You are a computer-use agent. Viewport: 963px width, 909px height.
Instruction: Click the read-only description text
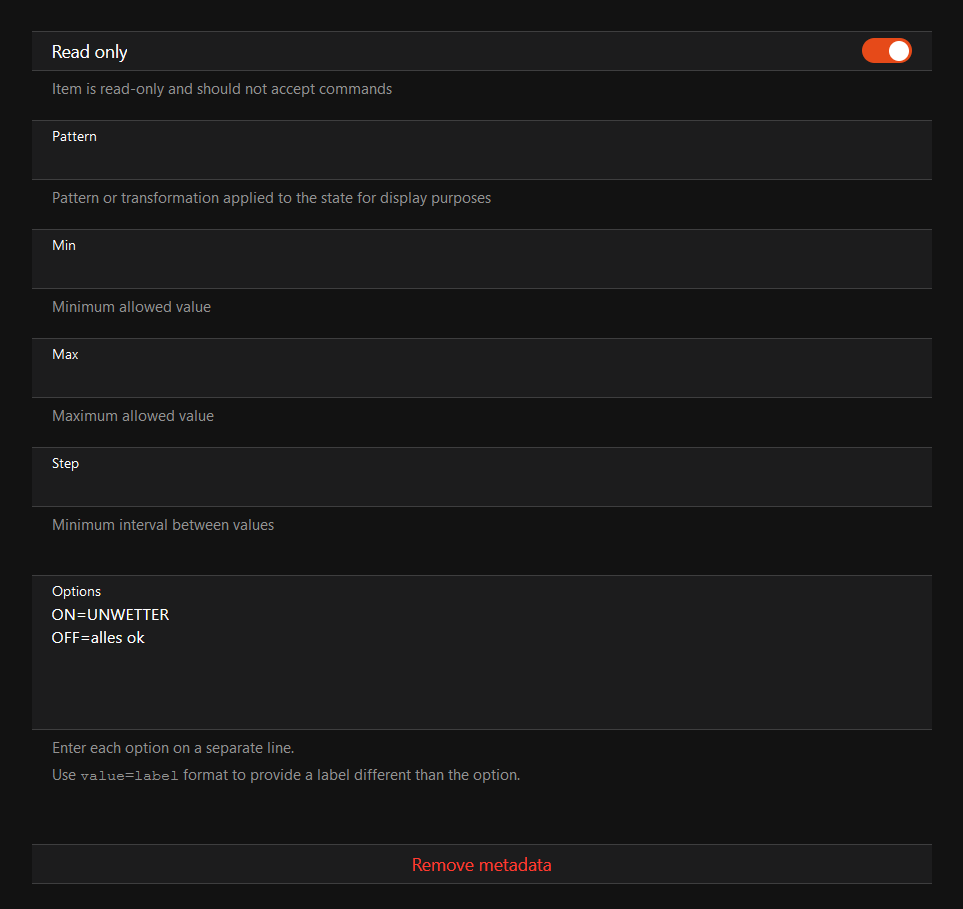[x=222, y=89]
